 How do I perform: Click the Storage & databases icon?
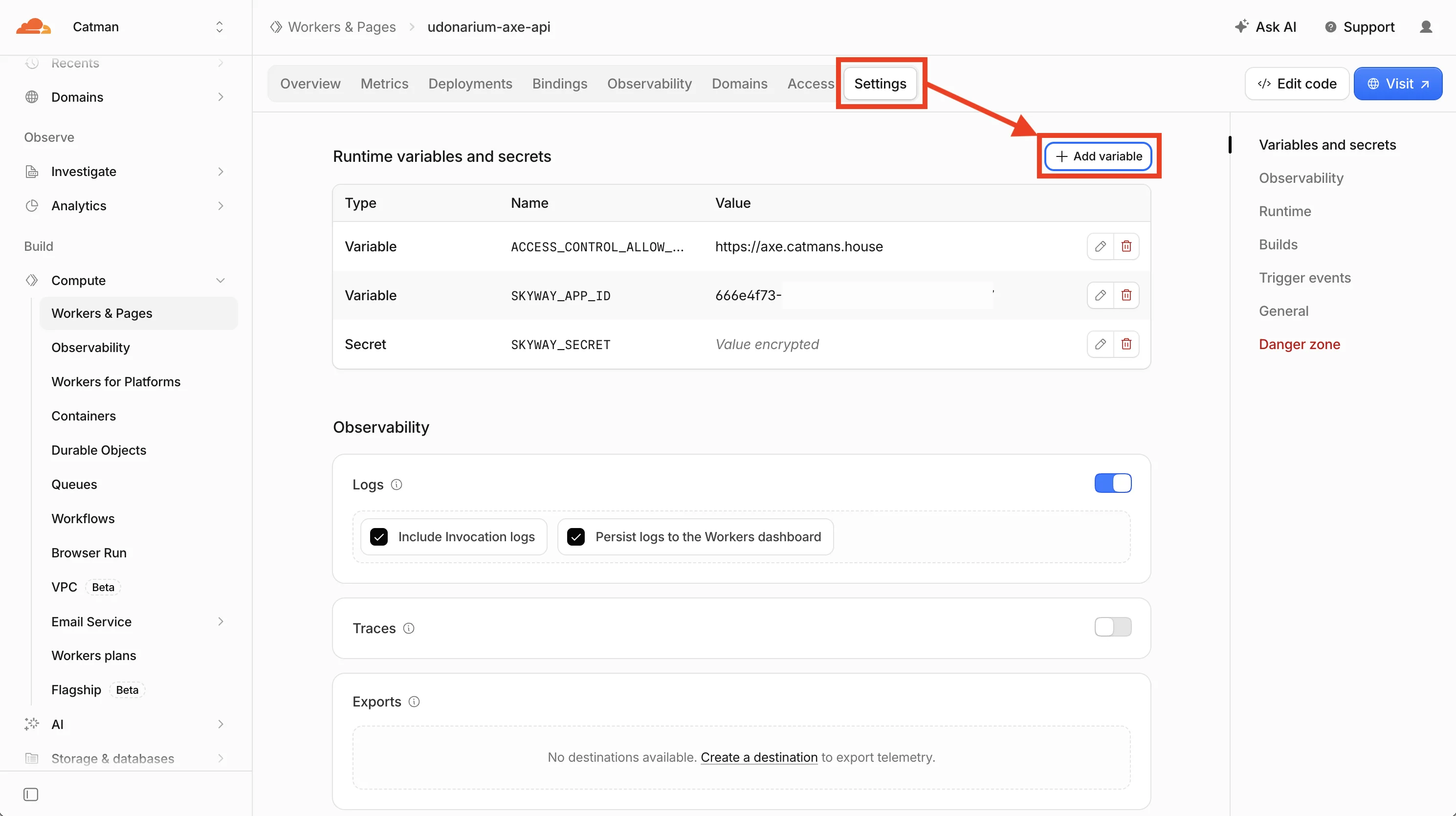[32, 758]
